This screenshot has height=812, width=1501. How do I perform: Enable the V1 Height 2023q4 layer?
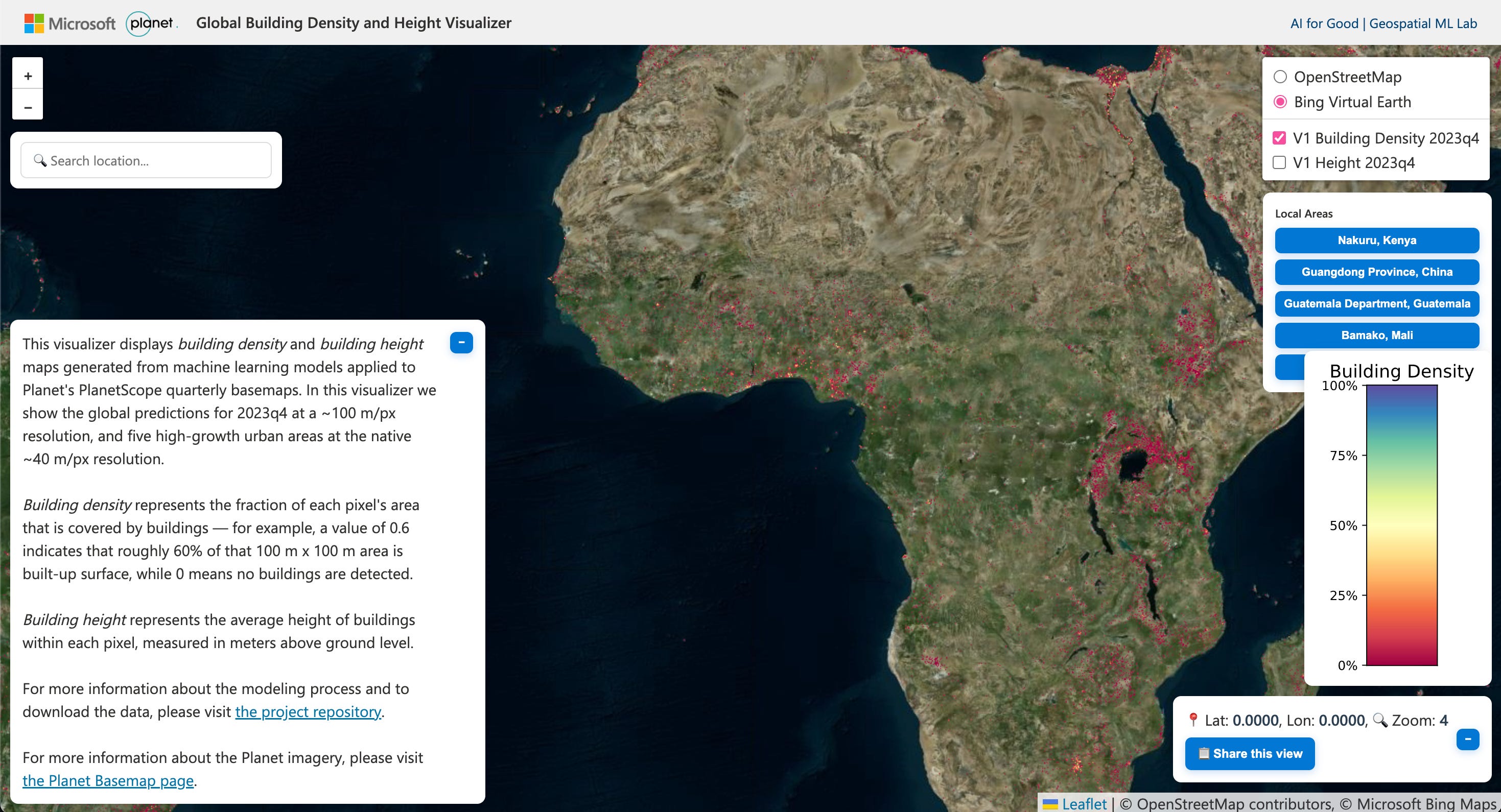(1279, 162)
